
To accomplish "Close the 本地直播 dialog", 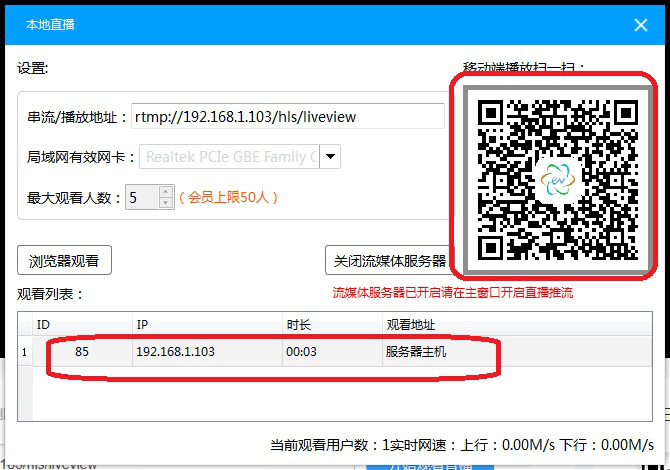I will (641, 25).
